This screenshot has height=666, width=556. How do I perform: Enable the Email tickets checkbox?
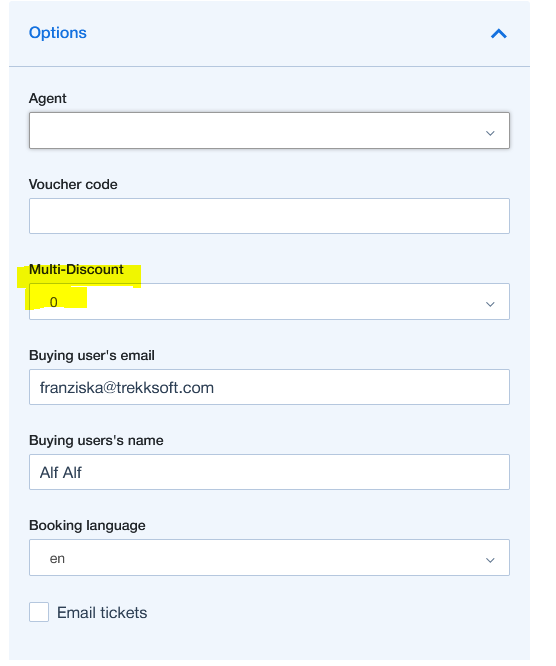point(39,612)
